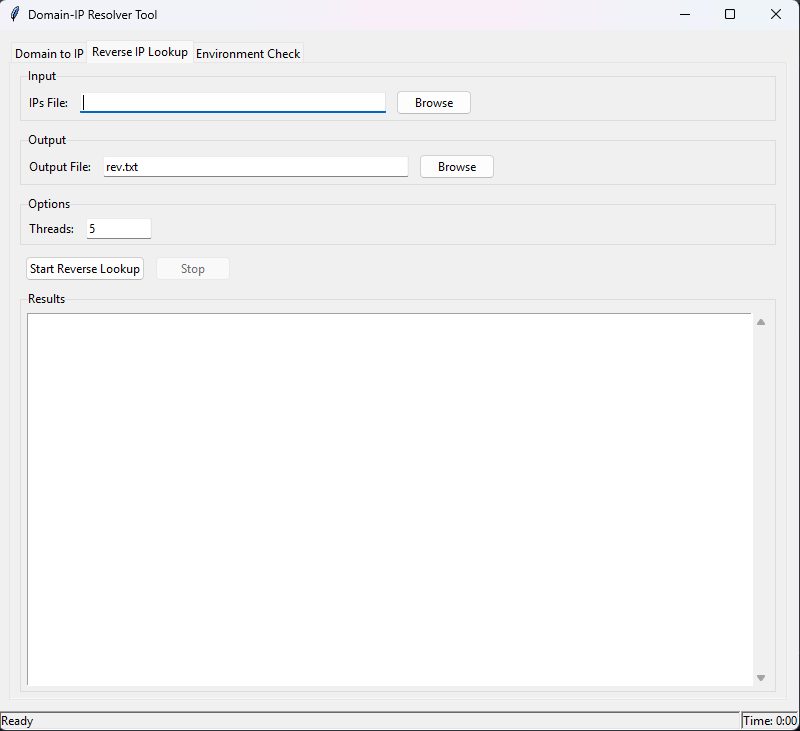The image size is (800, 731).
Task: Click the 'Output File:' label
Action: point(60,167)
